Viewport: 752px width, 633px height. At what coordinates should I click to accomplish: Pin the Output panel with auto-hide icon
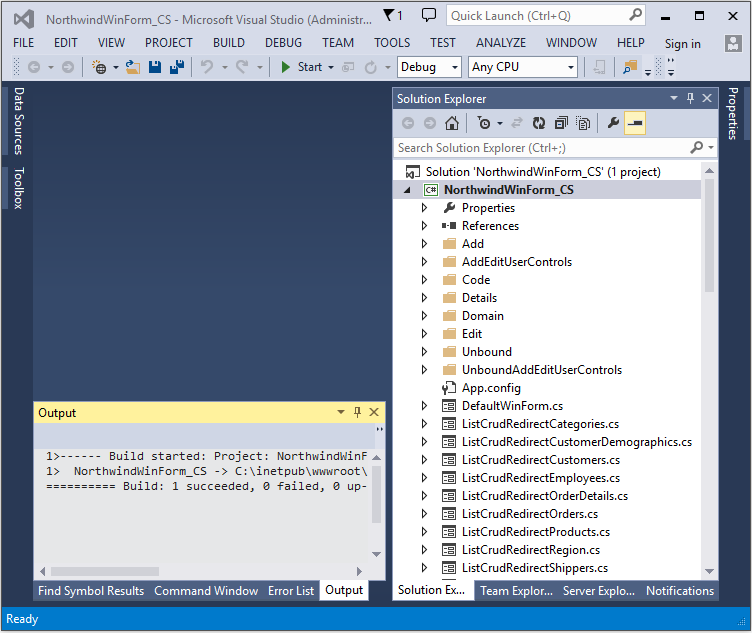pos(357,412)
